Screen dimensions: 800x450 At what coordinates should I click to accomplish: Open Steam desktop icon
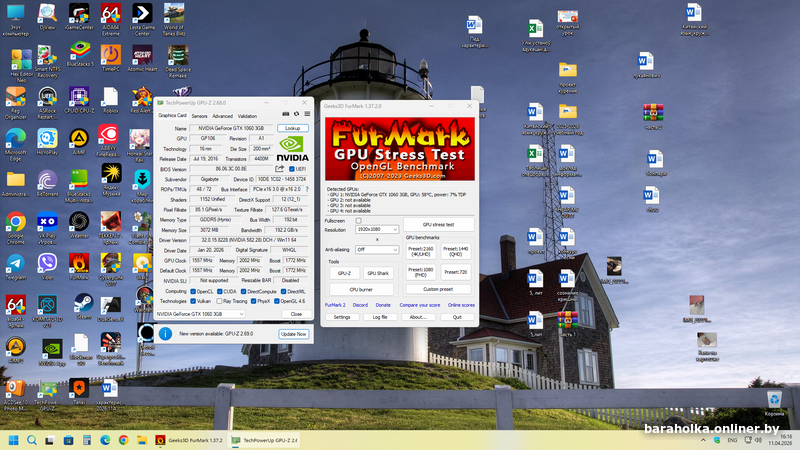(x=83, y=306)
